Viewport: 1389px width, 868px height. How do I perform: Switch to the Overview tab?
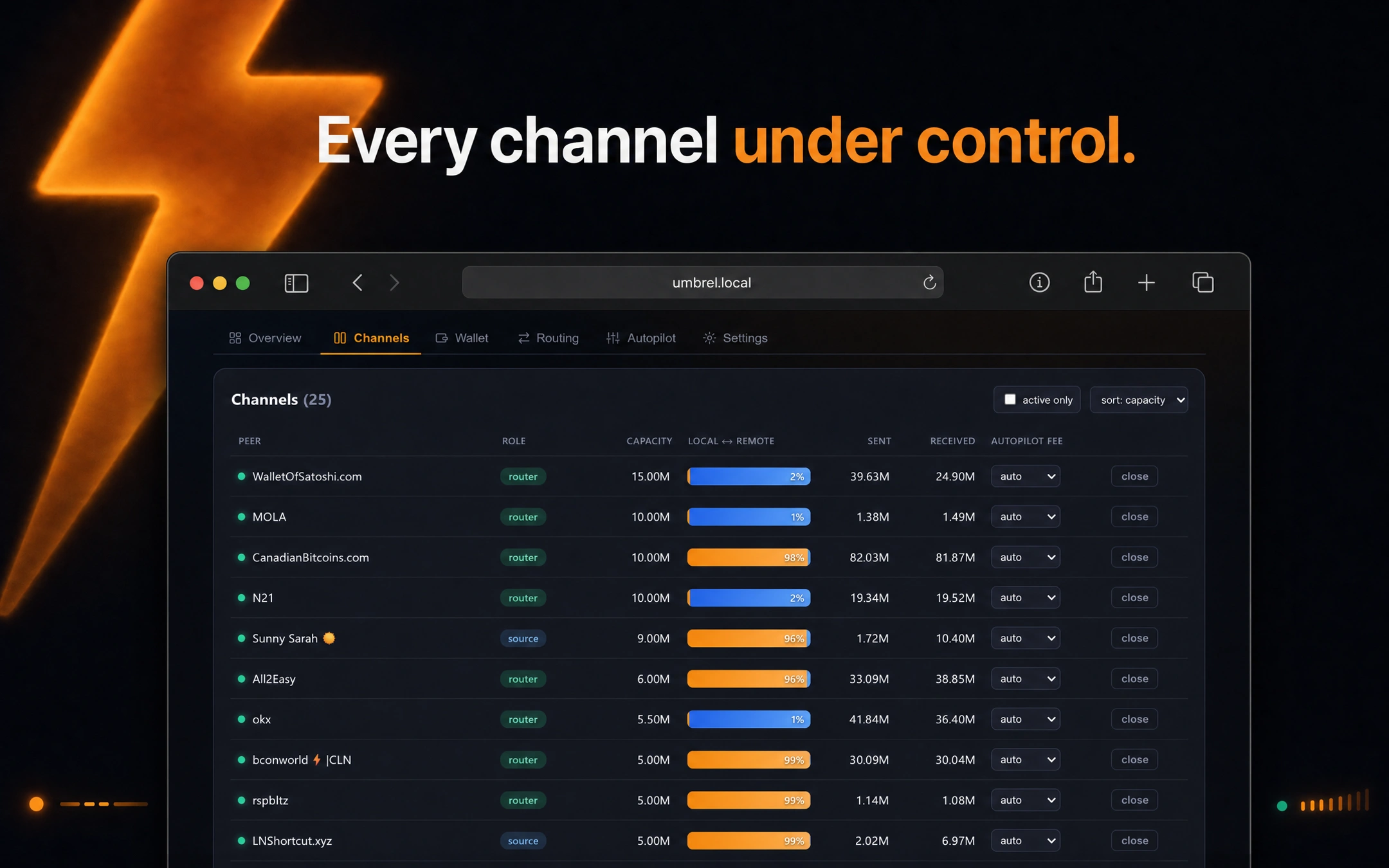(x=265, y=338)
